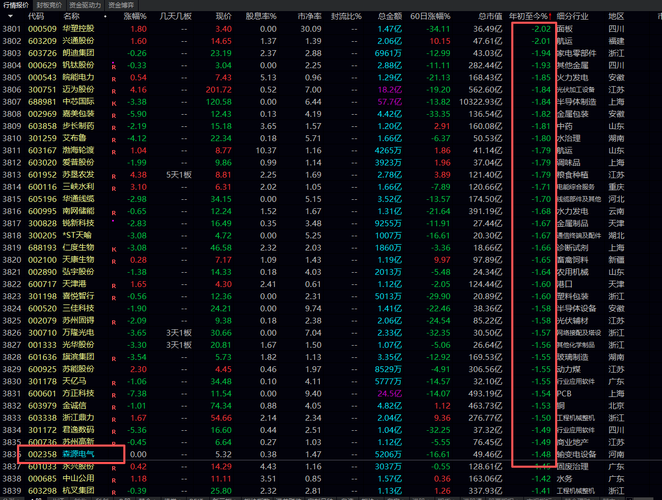
Task: Click the K marker in row 688981
Action: click(114, 103)
